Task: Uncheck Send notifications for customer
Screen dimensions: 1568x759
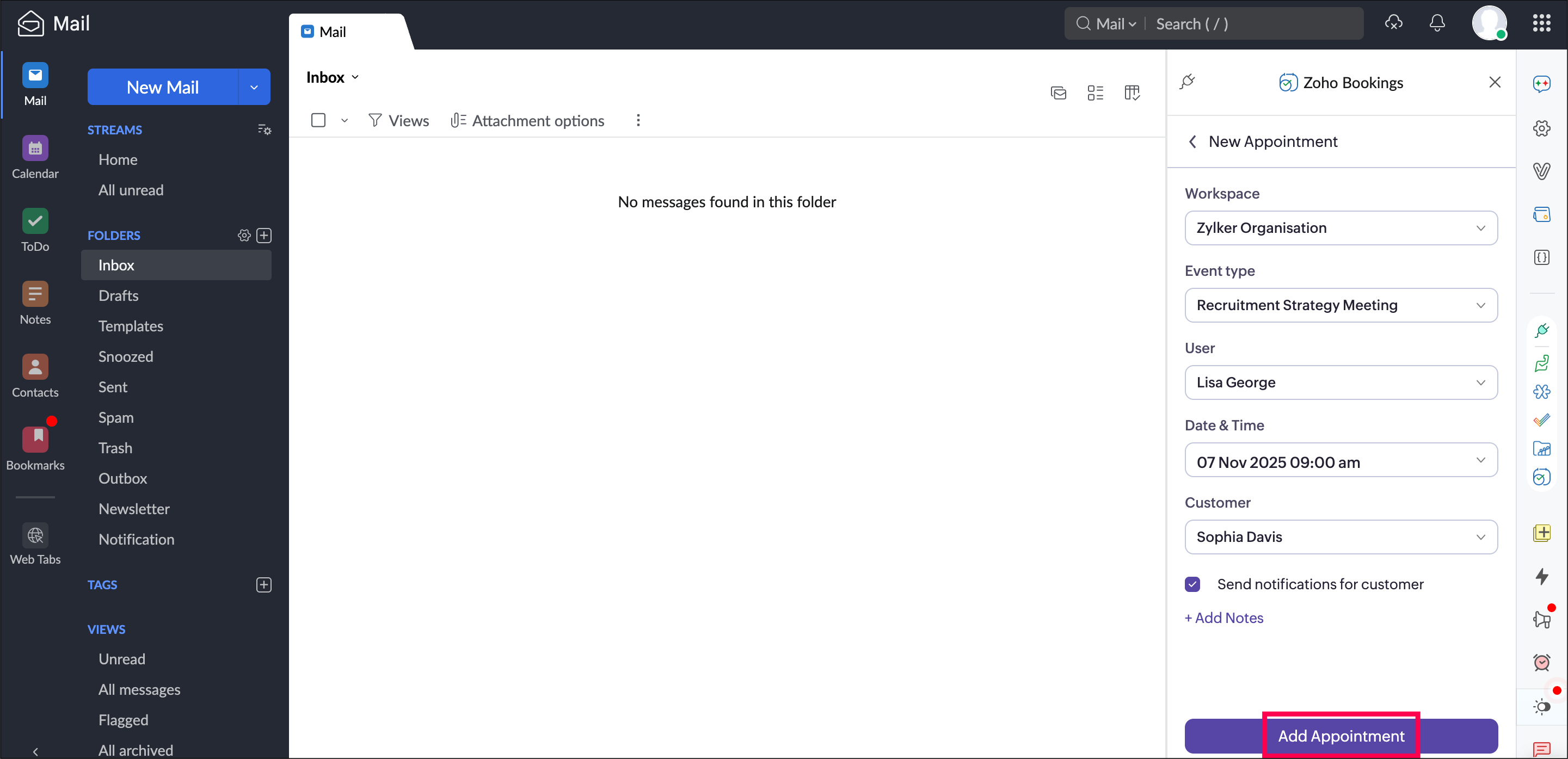Action: coord(1192,584)
